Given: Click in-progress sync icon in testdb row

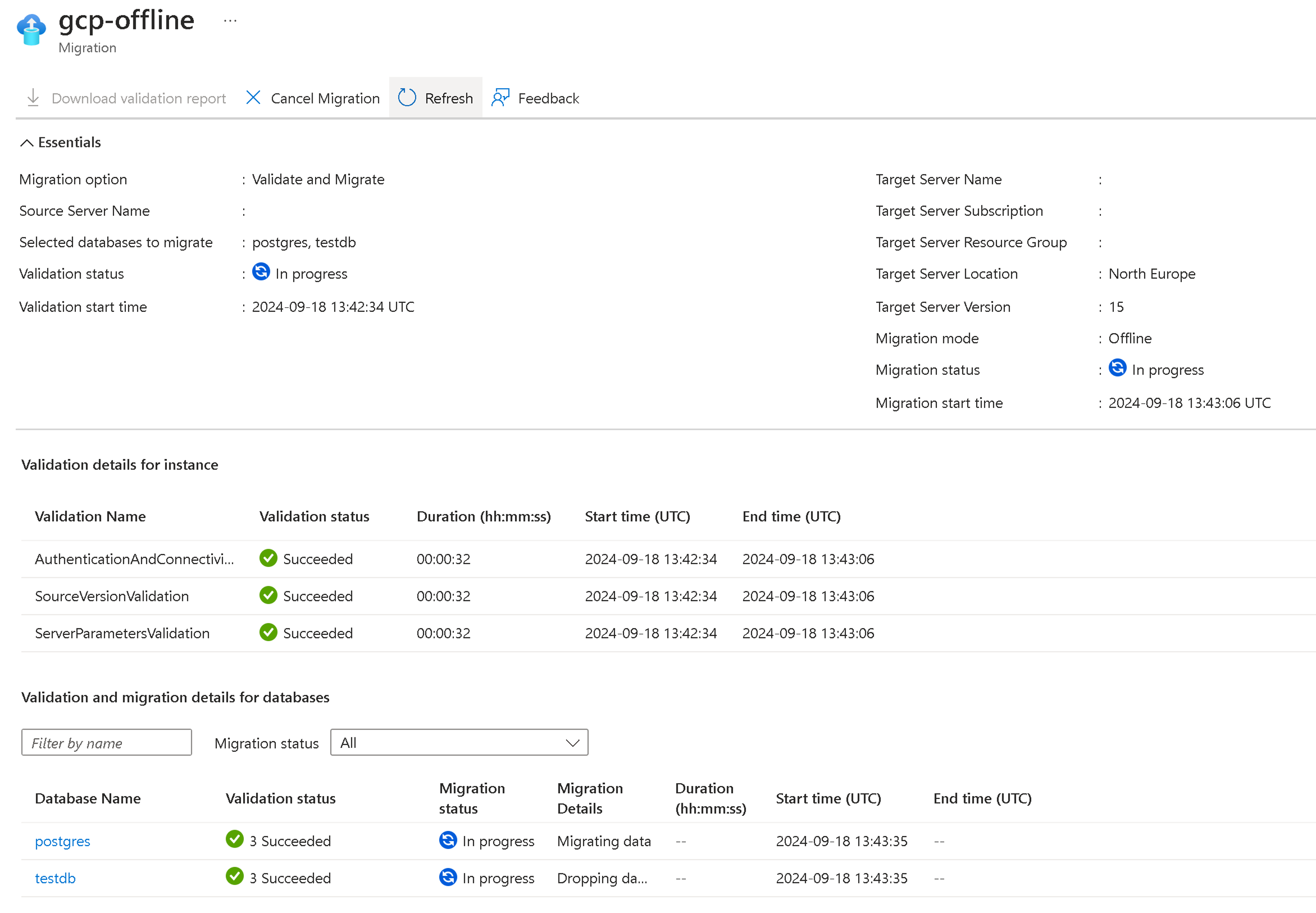Looking at the screenshot, I should tap(448, 876).
